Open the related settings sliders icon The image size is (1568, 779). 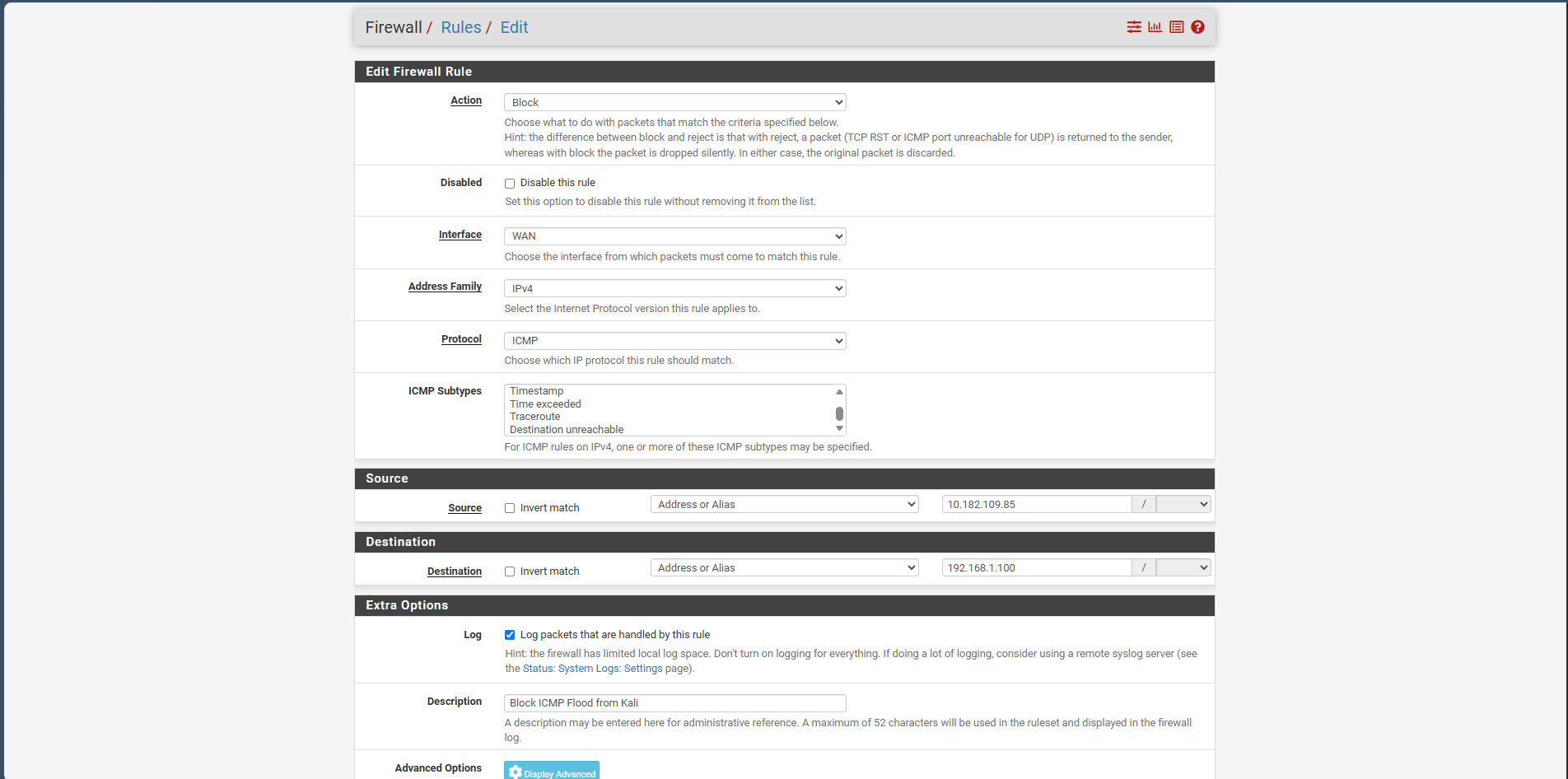[x=1134, y=27]
